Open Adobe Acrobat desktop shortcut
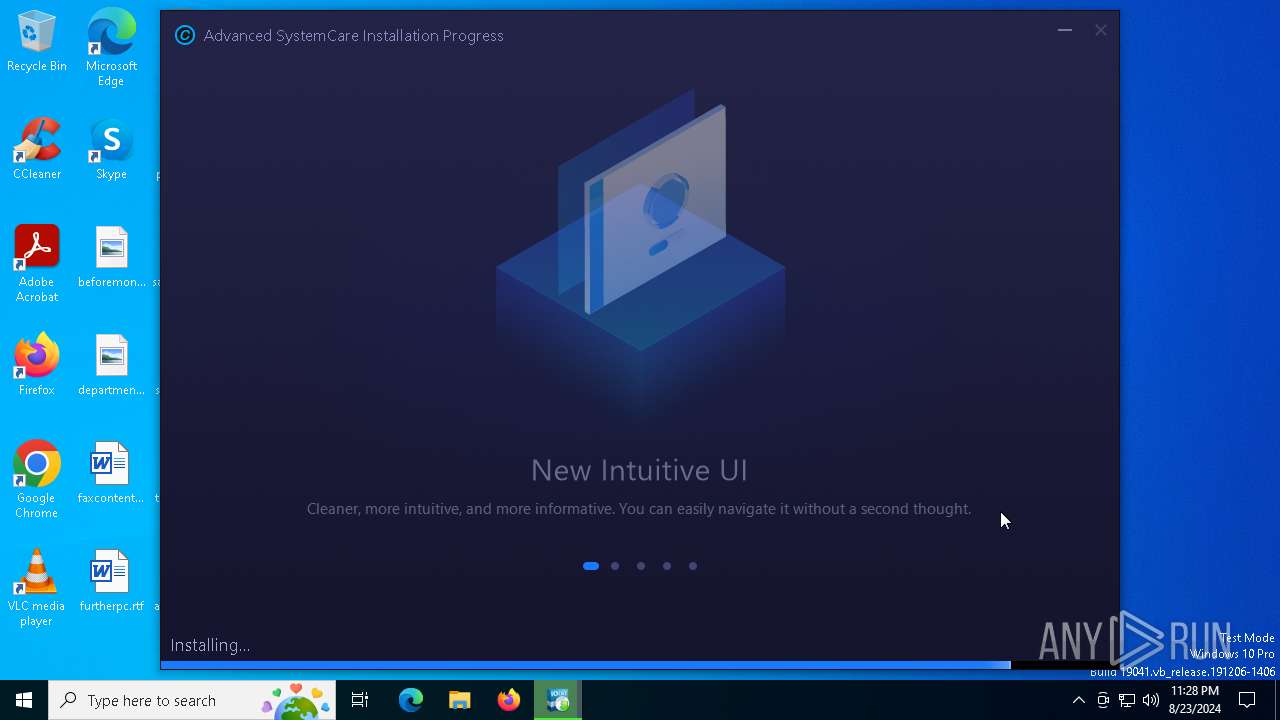This screenshot has height=720, width=1280. [37, 264]
